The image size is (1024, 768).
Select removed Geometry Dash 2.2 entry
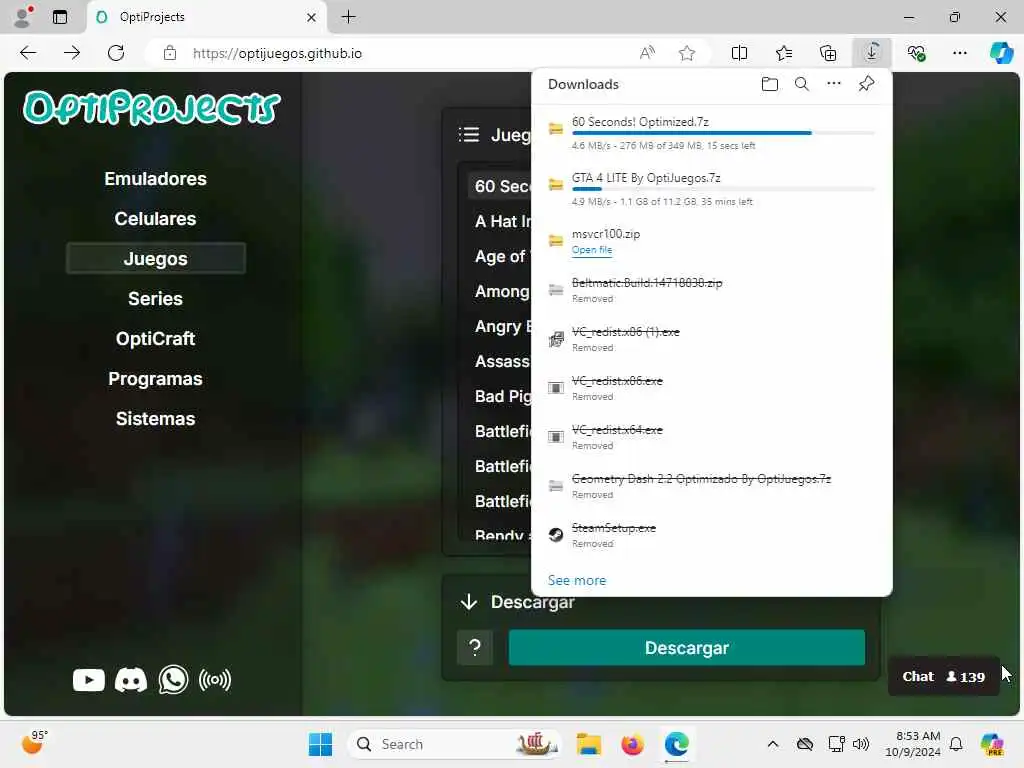tap(711, 486)
